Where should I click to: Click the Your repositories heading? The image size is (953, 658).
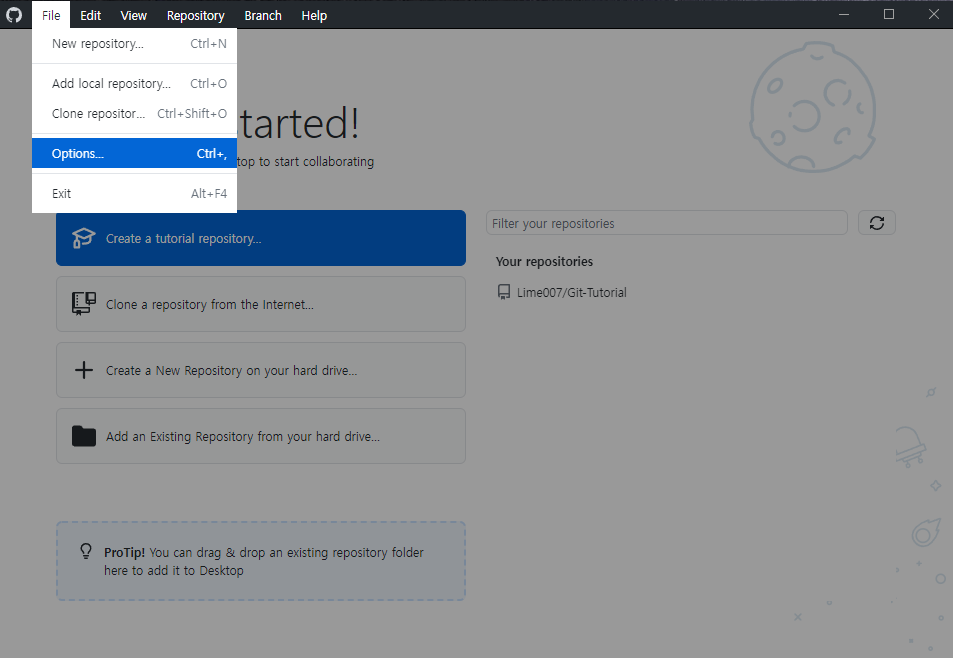[x=544, y=262]
